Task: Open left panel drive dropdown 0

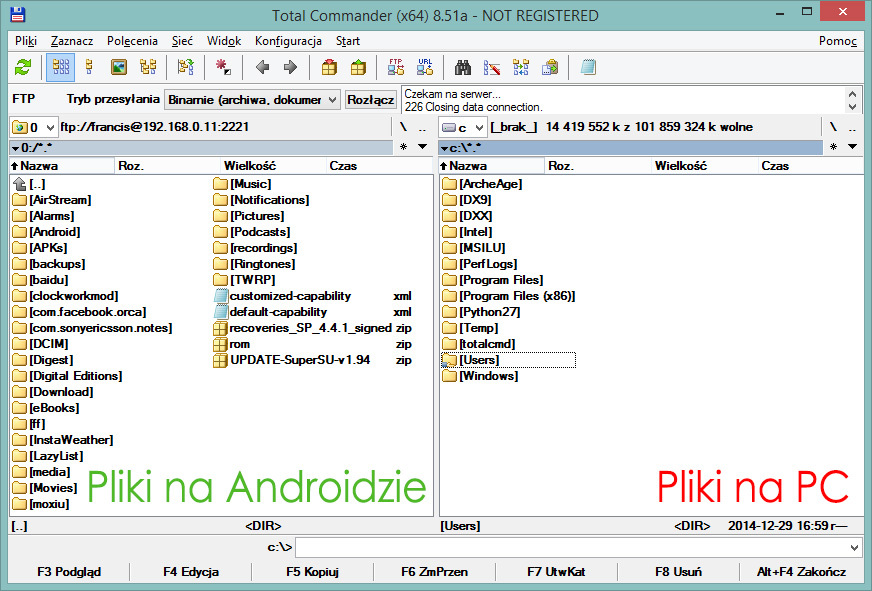Action: click(33, 127)
